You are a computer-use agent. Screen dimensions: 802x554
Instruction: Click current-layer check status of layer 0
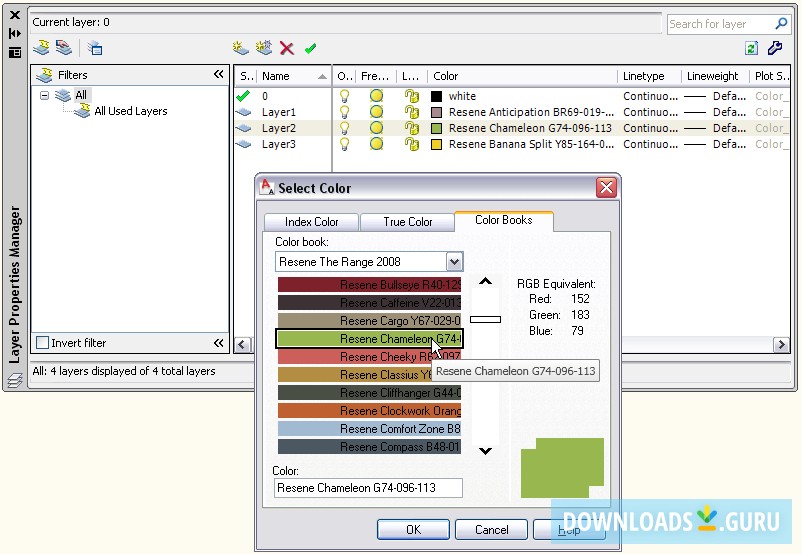[x=243, y=96]
